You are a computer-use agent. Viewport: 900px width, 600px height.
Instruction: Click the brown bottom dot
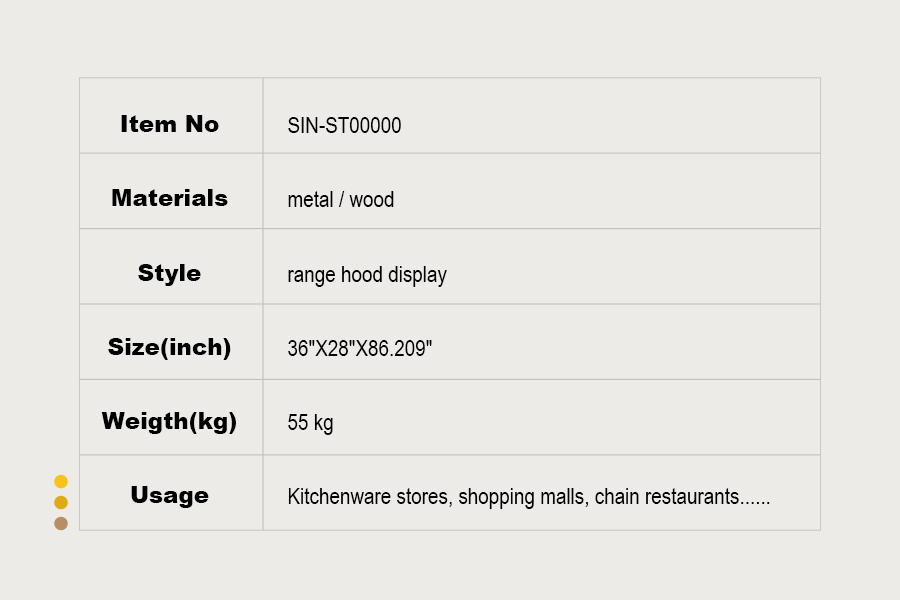click(61, 523)
